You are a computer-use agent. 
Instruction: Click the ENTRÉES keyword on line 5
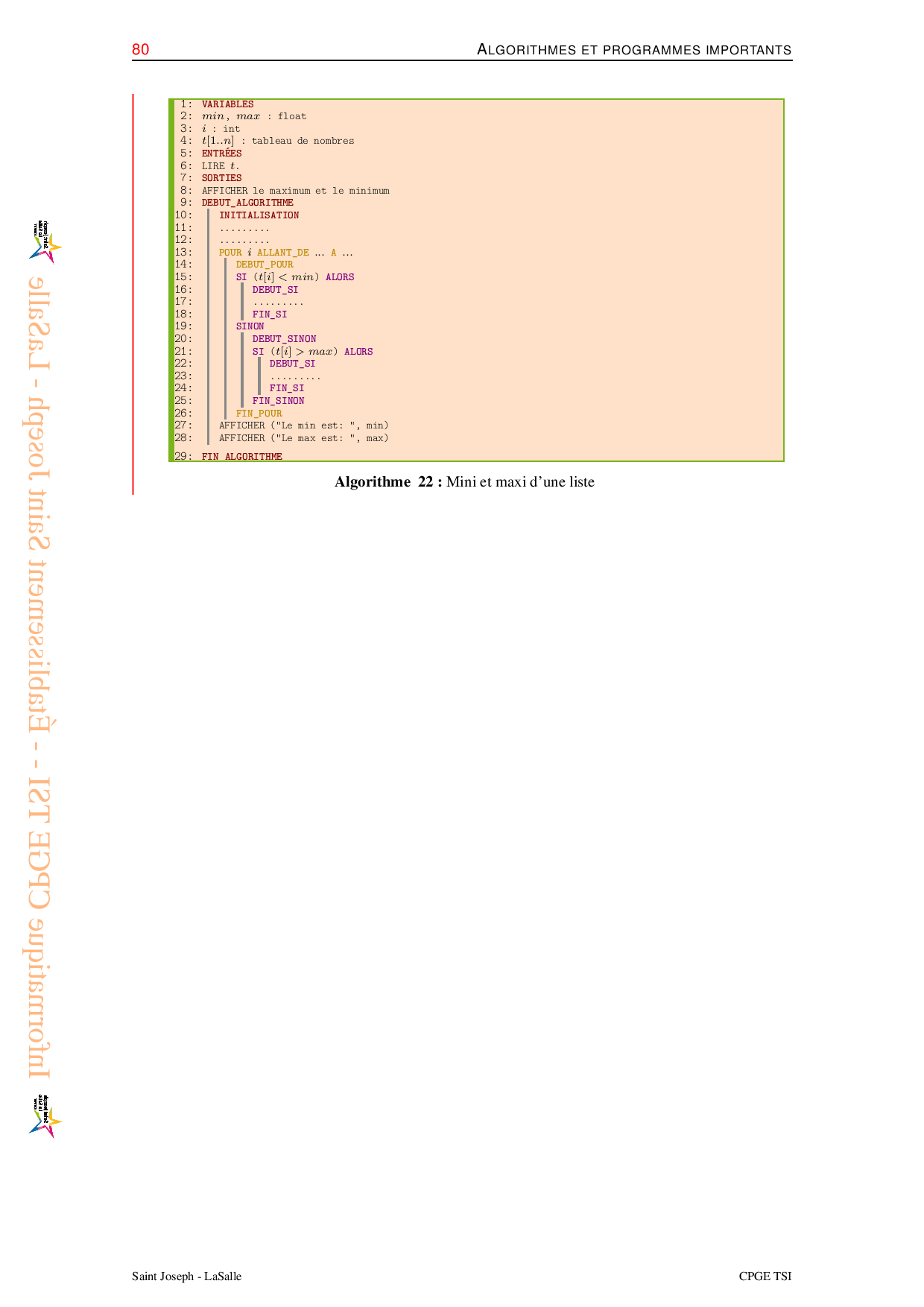(221, 154)
